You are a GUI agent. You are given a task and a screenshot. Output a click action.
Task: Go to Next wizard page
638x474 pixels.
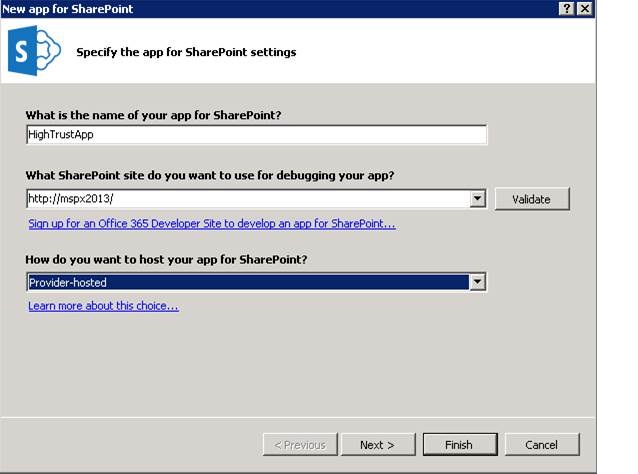pyautogui.click(x=378, y=445)
